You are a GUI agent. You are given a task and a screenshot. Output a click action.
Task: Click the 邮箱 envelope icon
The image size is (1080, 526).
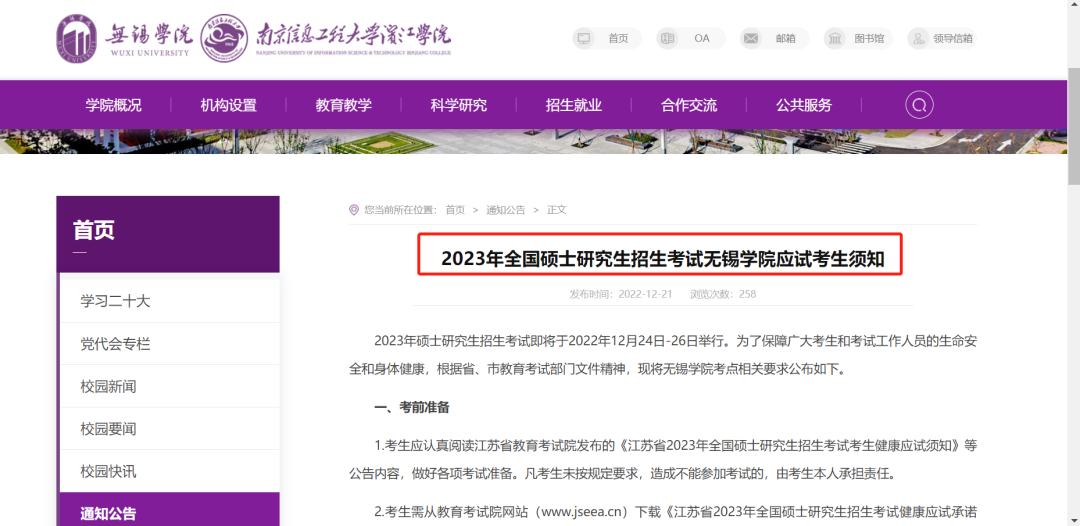click(x=752, y=38)
